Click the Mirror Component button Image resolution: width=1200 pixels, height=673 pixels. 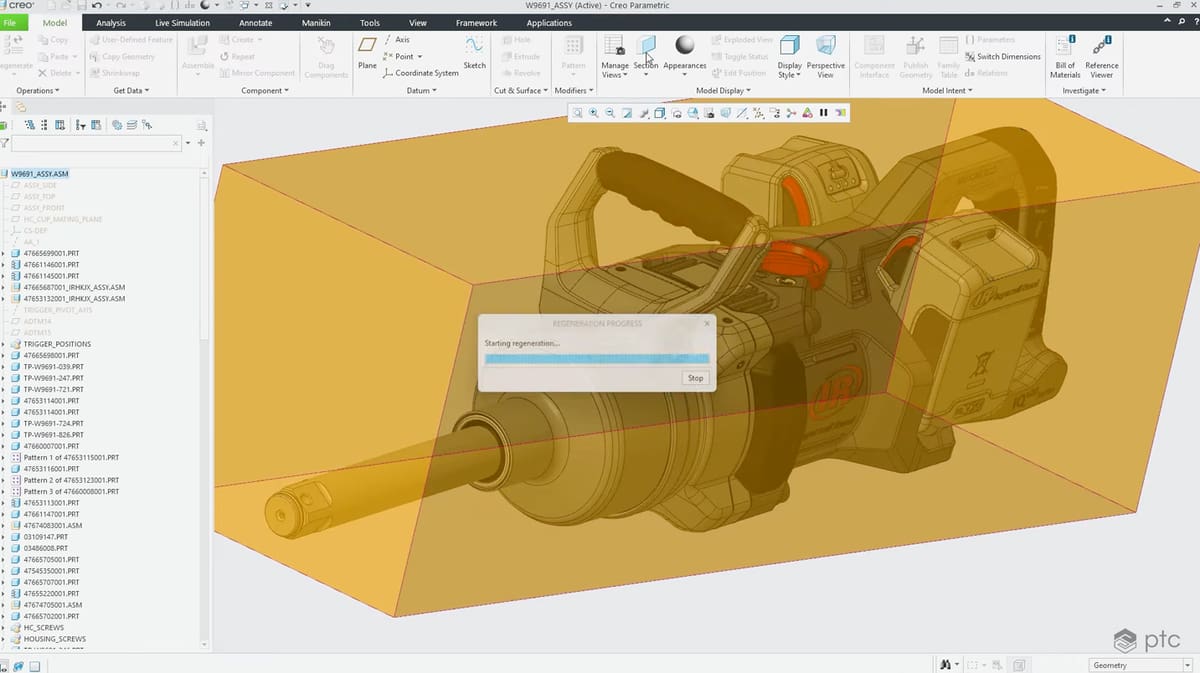click(257, 73)
